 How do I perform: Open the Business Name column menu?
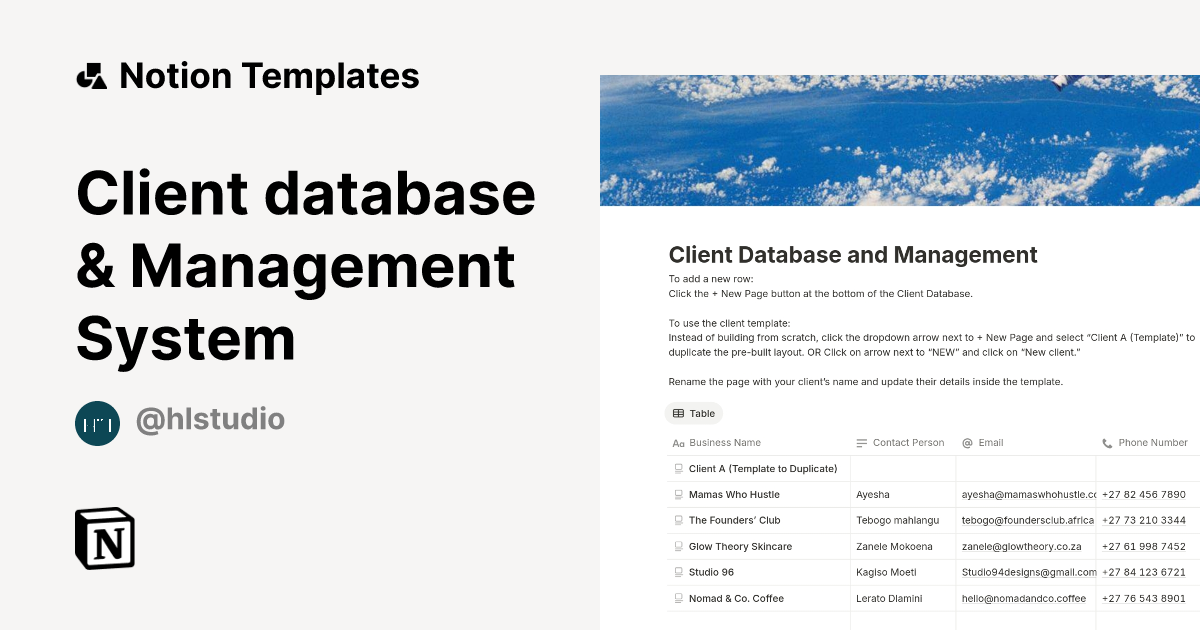pyautogui.click(x=724, y=443)
